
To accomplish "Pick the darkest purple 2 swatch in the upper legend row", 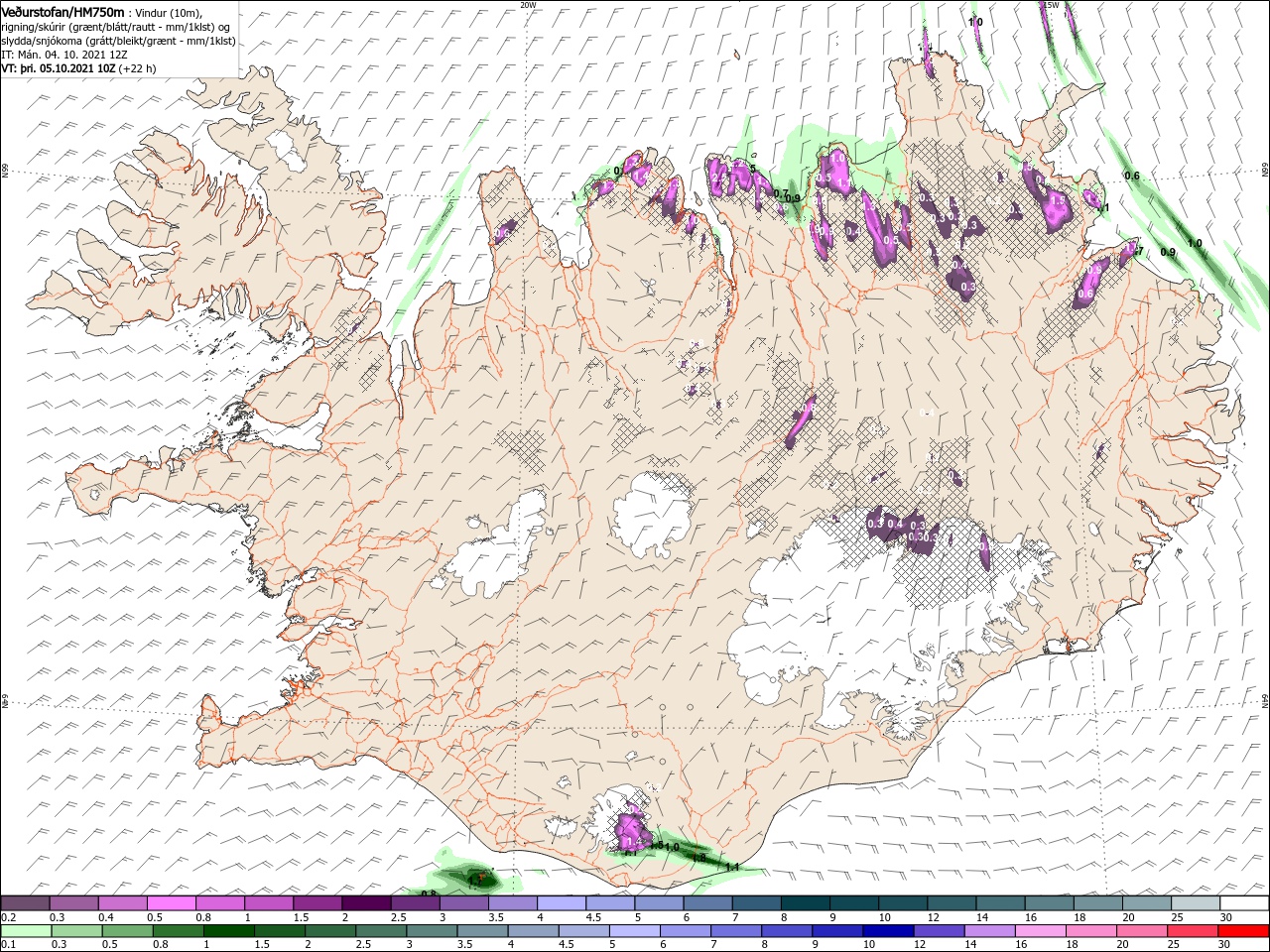I will coord(366,903).
